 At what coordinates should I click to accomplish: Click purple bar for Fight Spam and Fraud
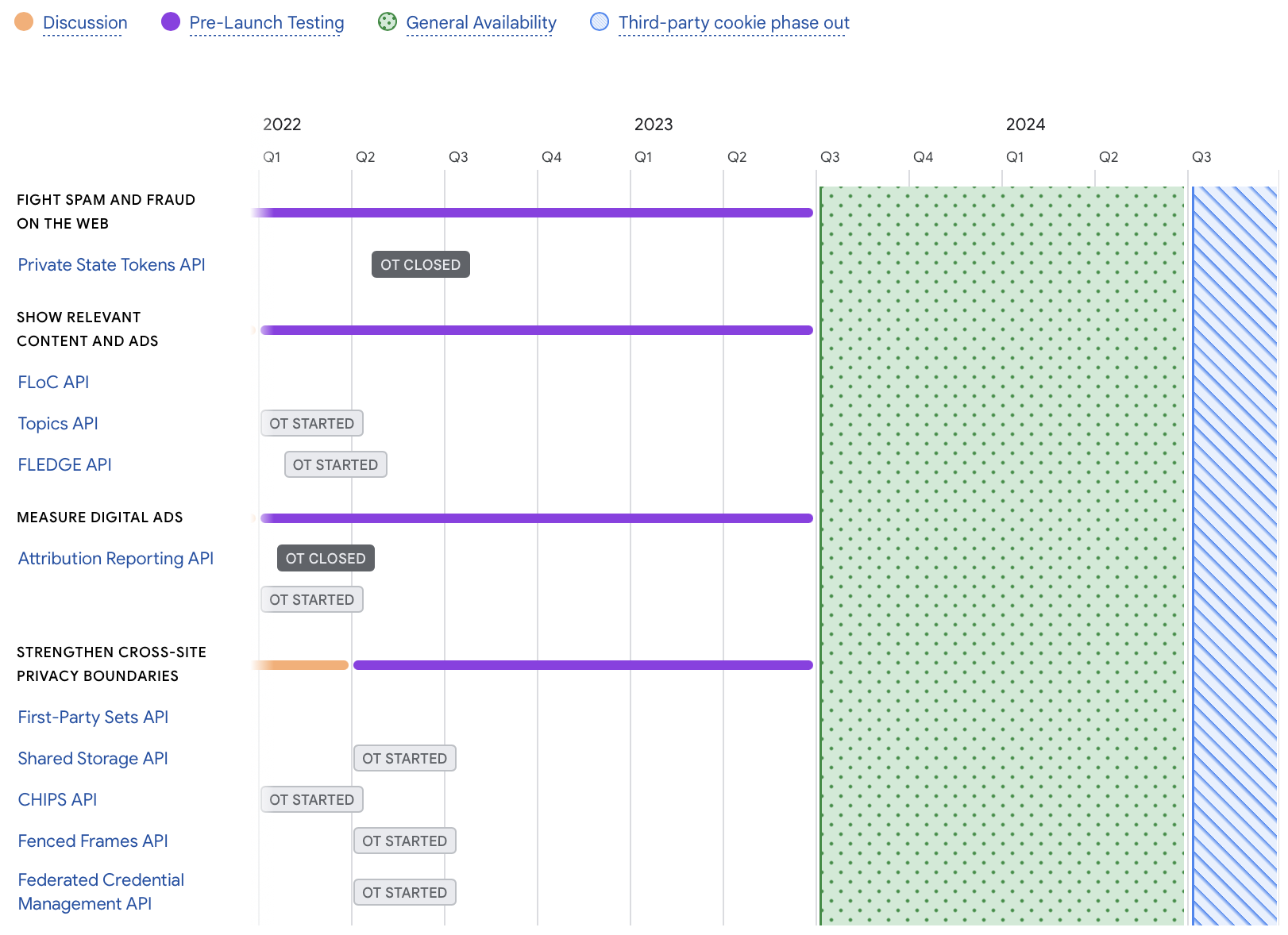click(x=534, y=213)
